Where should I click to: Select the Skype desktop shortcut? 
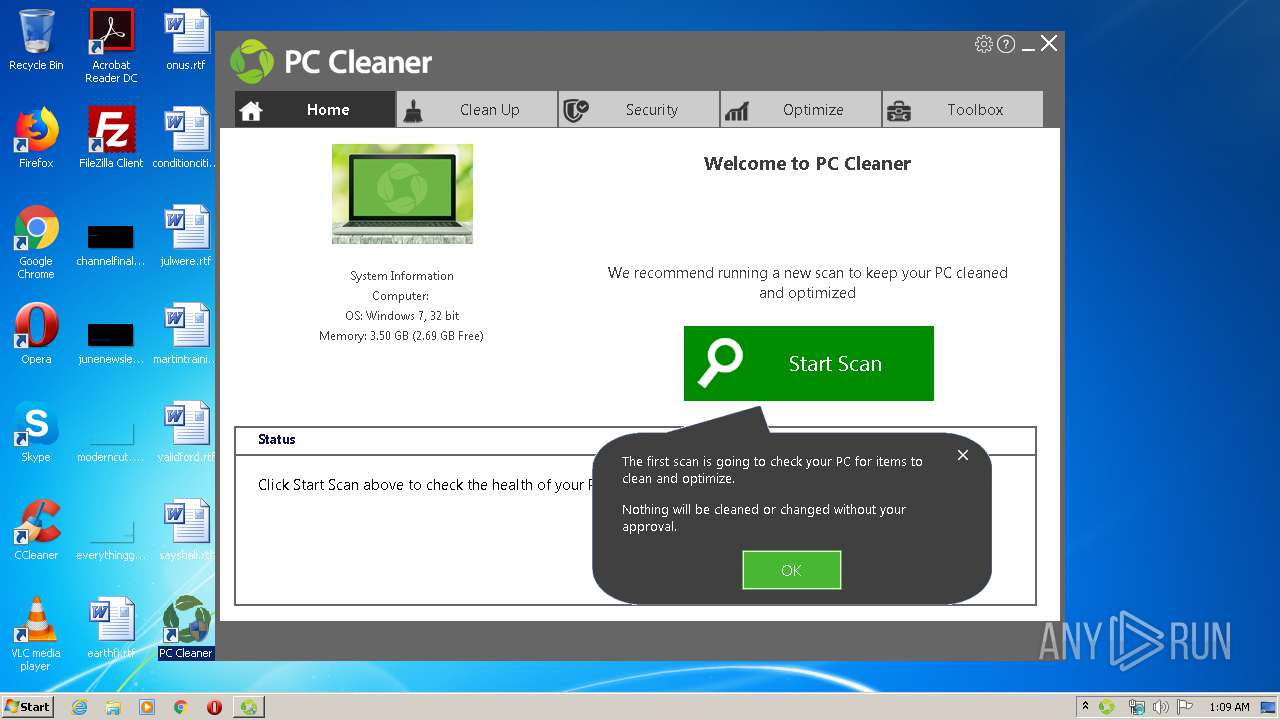[36, 432]
